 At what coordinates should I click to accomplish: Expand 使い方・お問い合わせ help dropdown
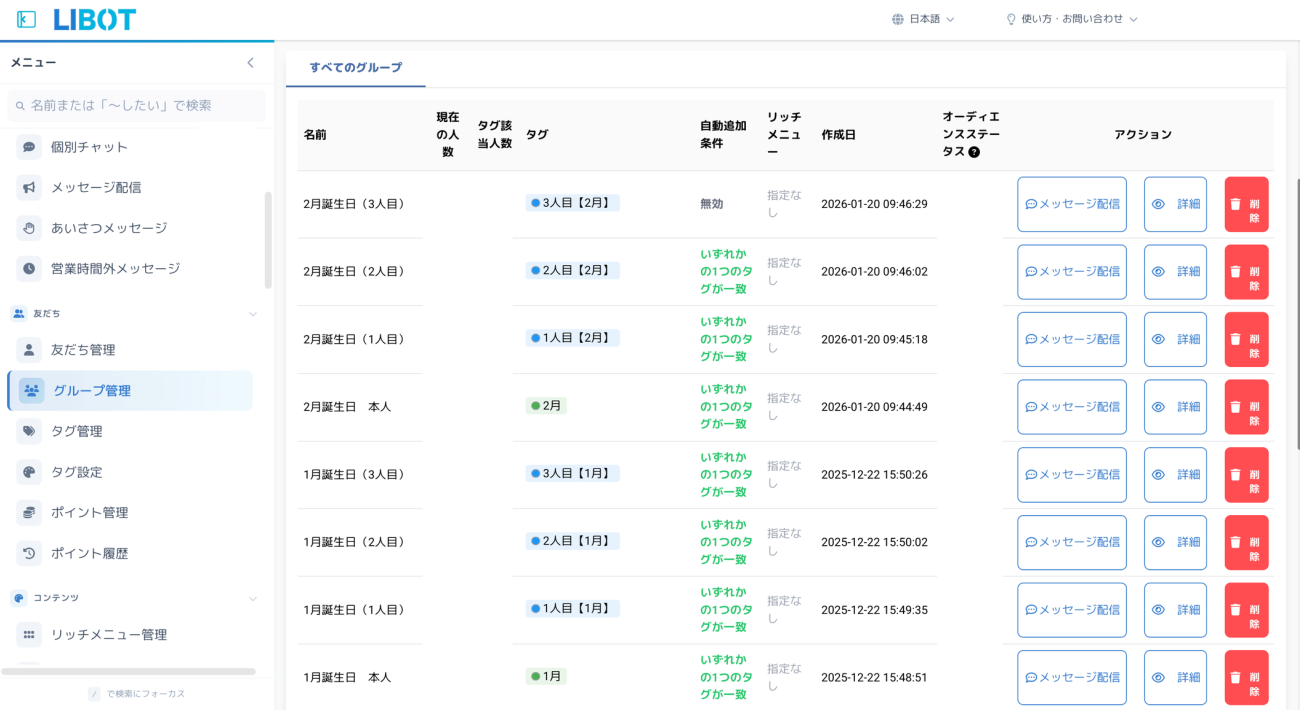tap(1072, 19)
